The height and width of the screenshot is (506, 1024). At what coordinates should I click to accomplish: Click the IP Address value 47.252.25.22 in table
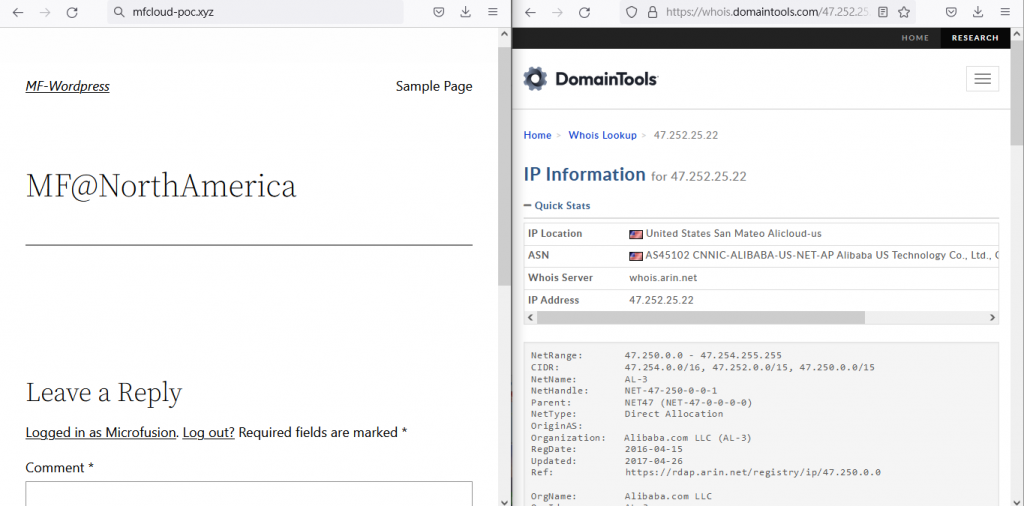(661, 300)
